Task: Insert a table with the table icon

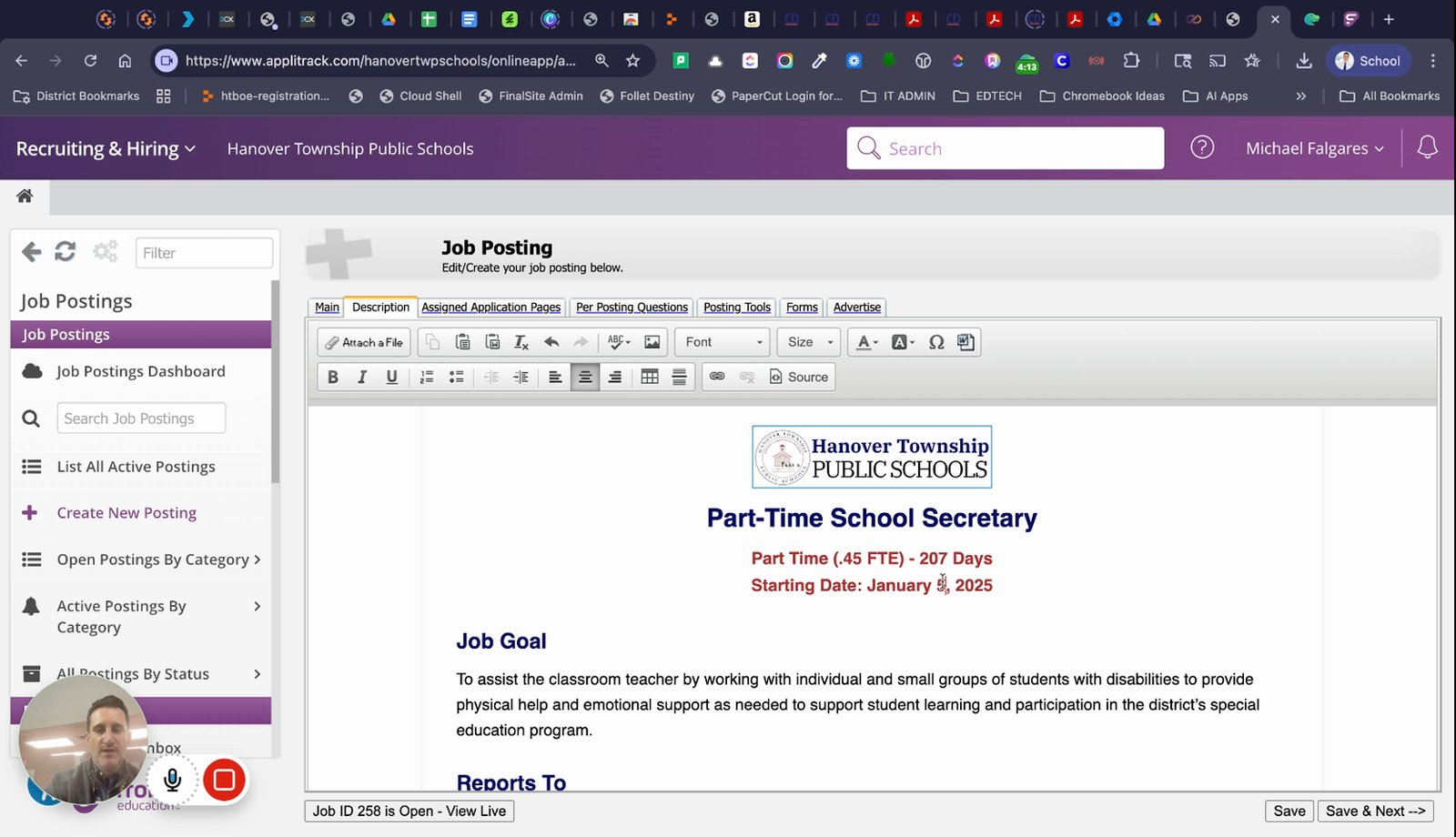Action: pos(650,377)
